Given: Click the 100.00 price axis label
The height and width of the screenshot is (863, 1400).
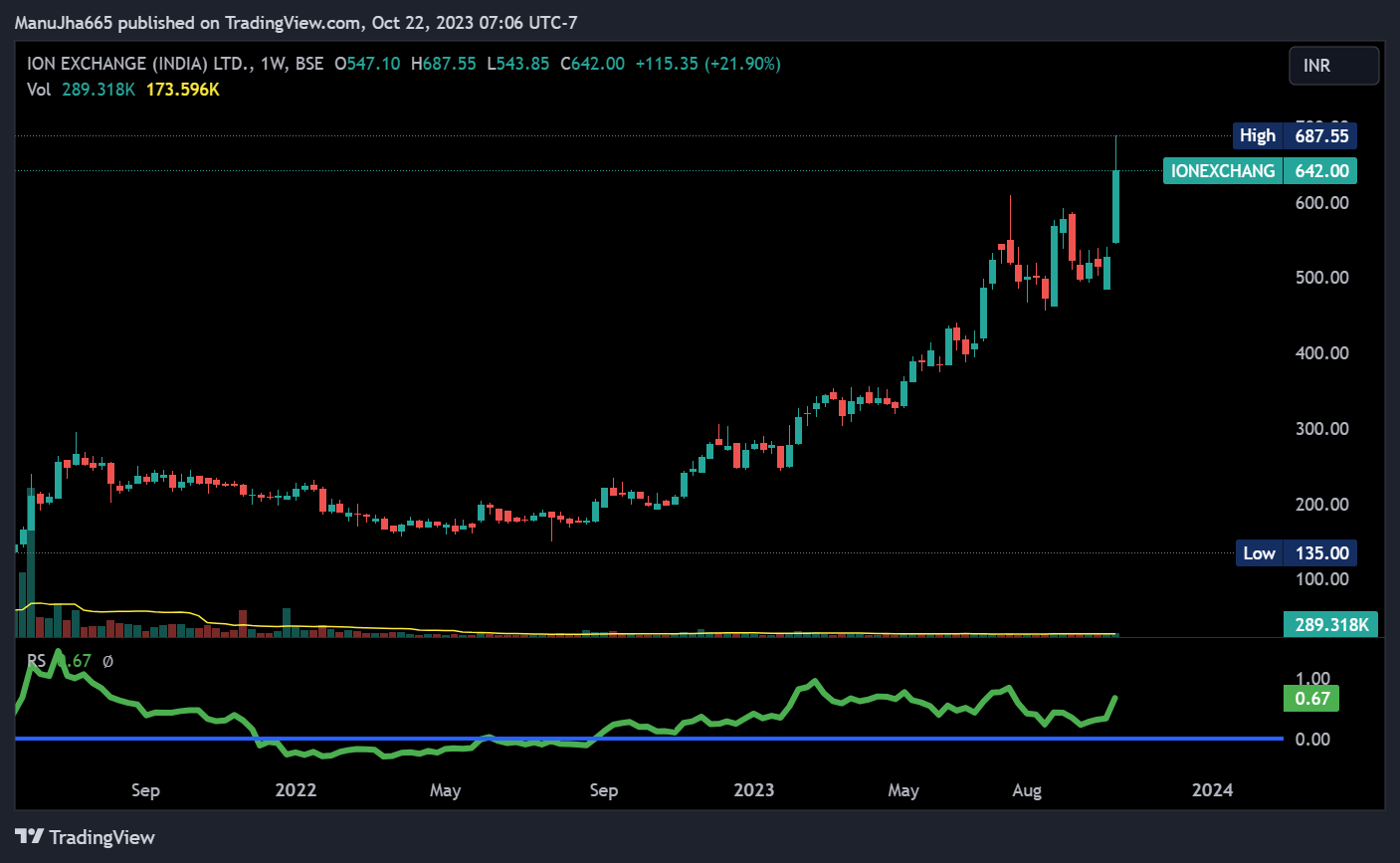Looking at the screenshot, I should coord(1321,579).
